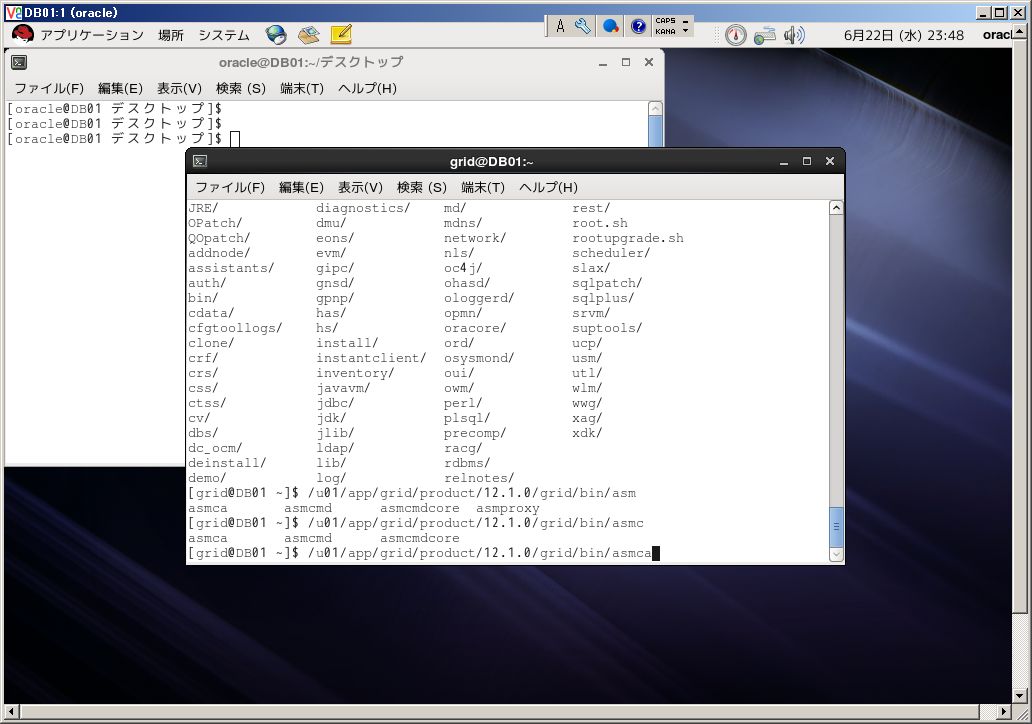1032x724 pixels.
Task: Click the blue help question icon
Action: [638, 26]
